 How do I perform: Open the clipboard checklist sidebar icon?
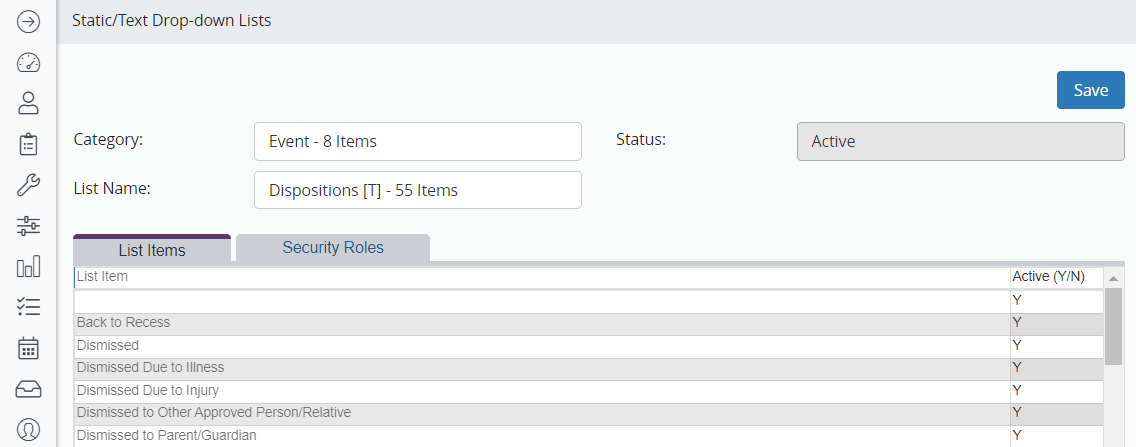pyautogui.click(x=28, y=145)
